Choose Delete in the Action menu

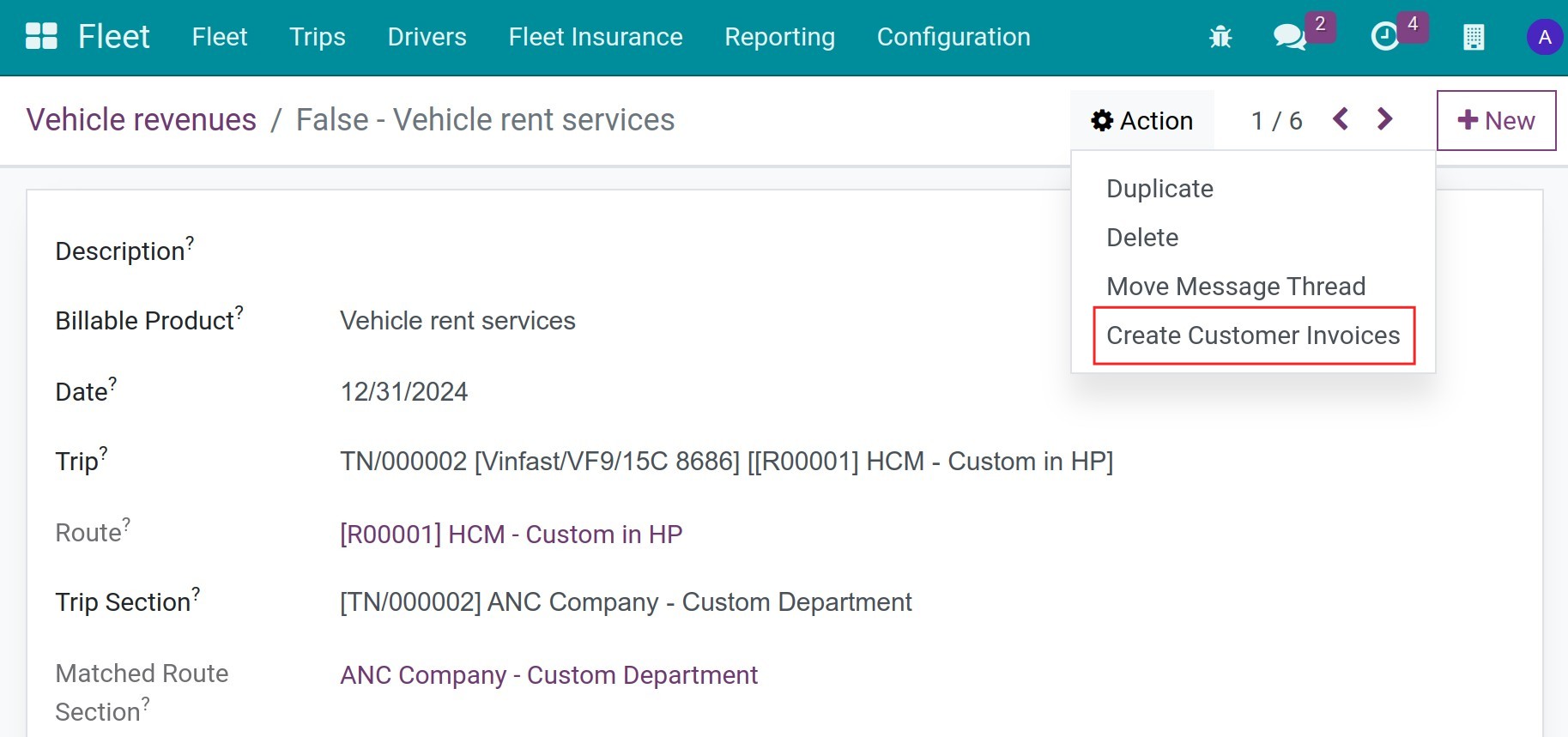pyautogui.click(x=1142, y=238)
